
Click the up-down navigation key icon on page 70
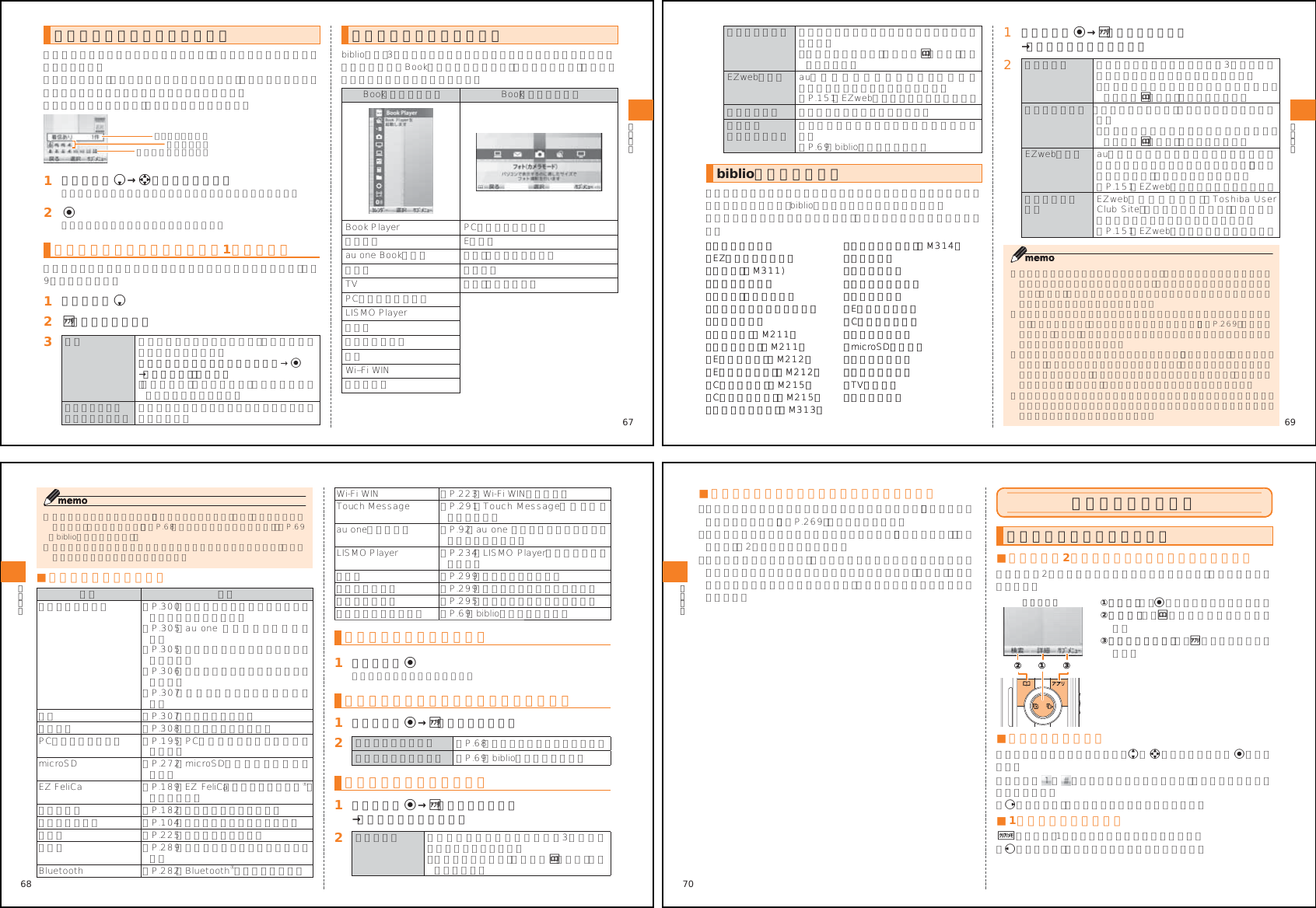point(1132,754)
